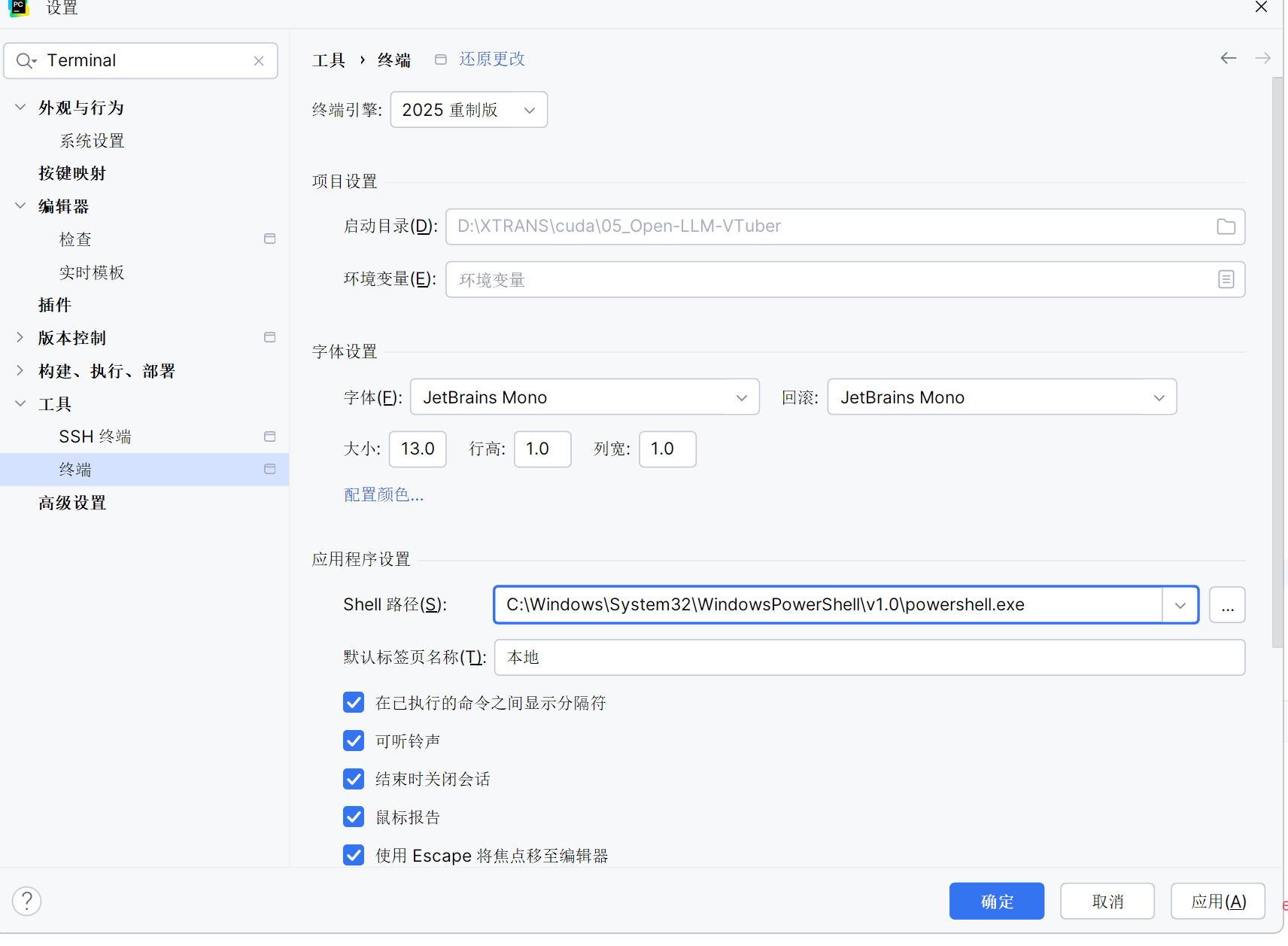1288x946 pixels.
Task: Click 取消 to discard changes
Action: [x=1107, y=901]
